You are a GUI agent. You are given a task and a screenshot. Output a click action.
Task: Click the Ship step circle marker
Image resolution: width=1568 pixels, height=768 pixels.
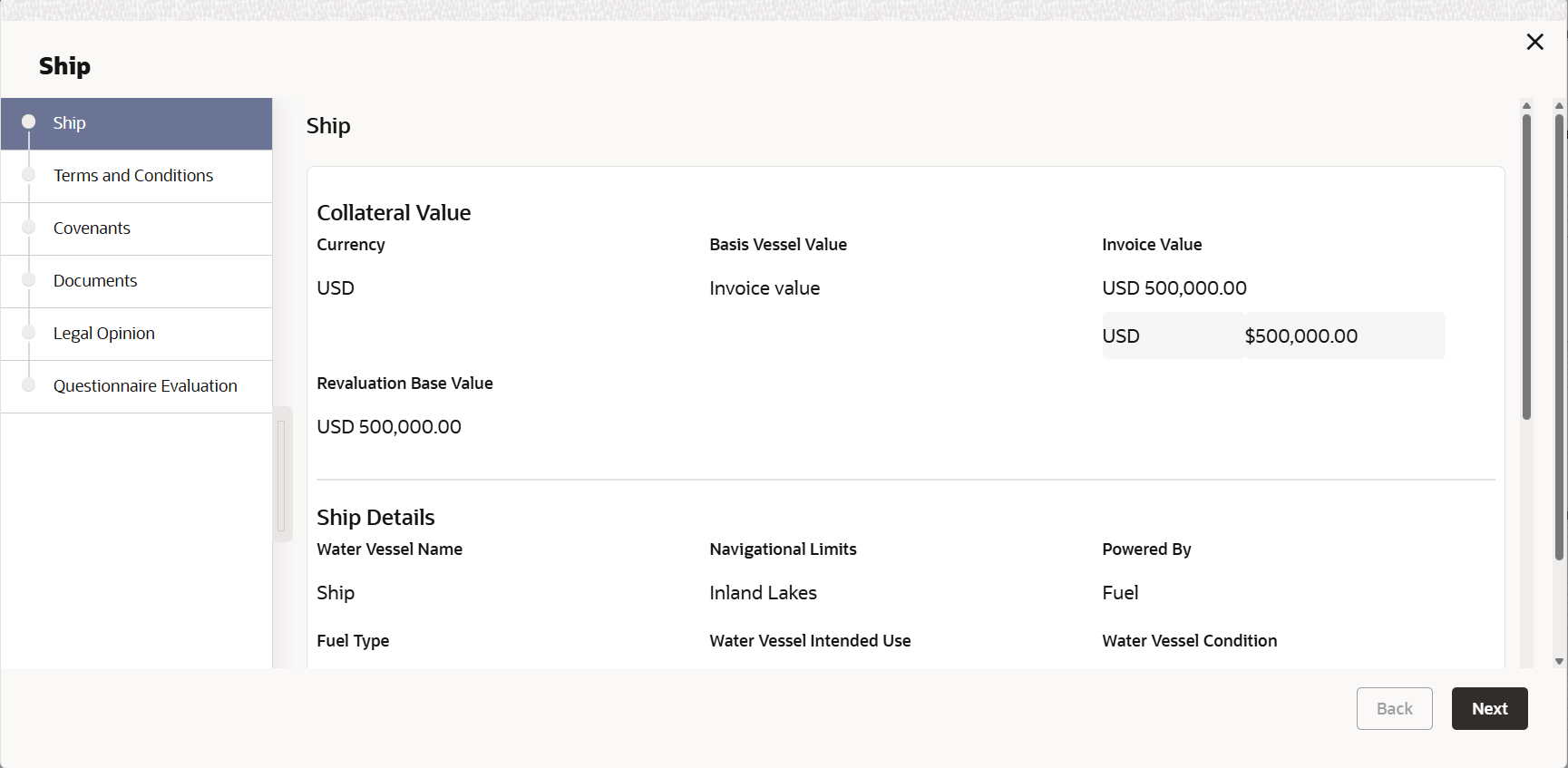click(28, 122)
